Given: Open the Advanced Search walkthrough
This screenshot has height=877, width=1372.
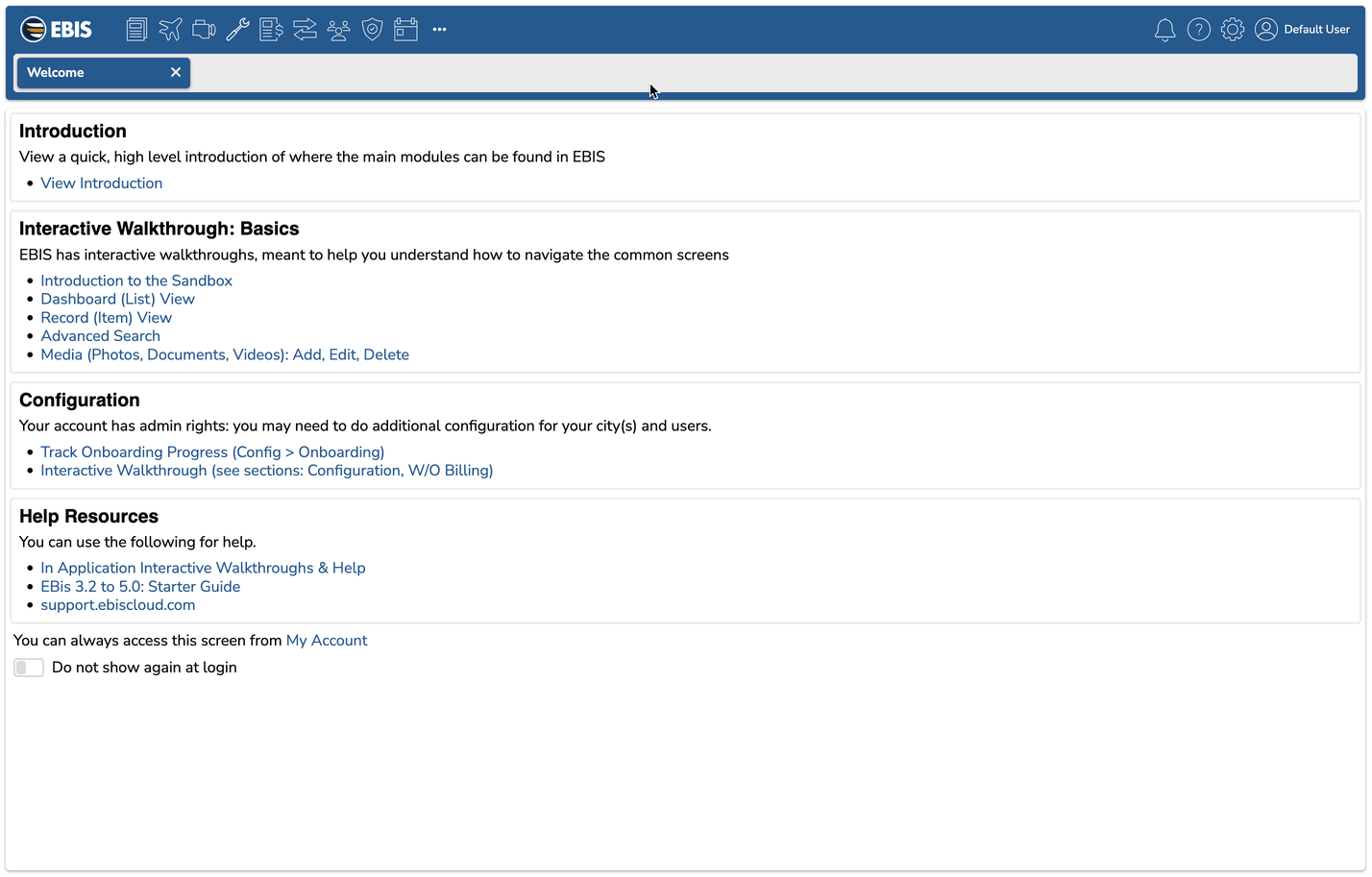Looking at the screenshot, I should (x=100, y=336).
